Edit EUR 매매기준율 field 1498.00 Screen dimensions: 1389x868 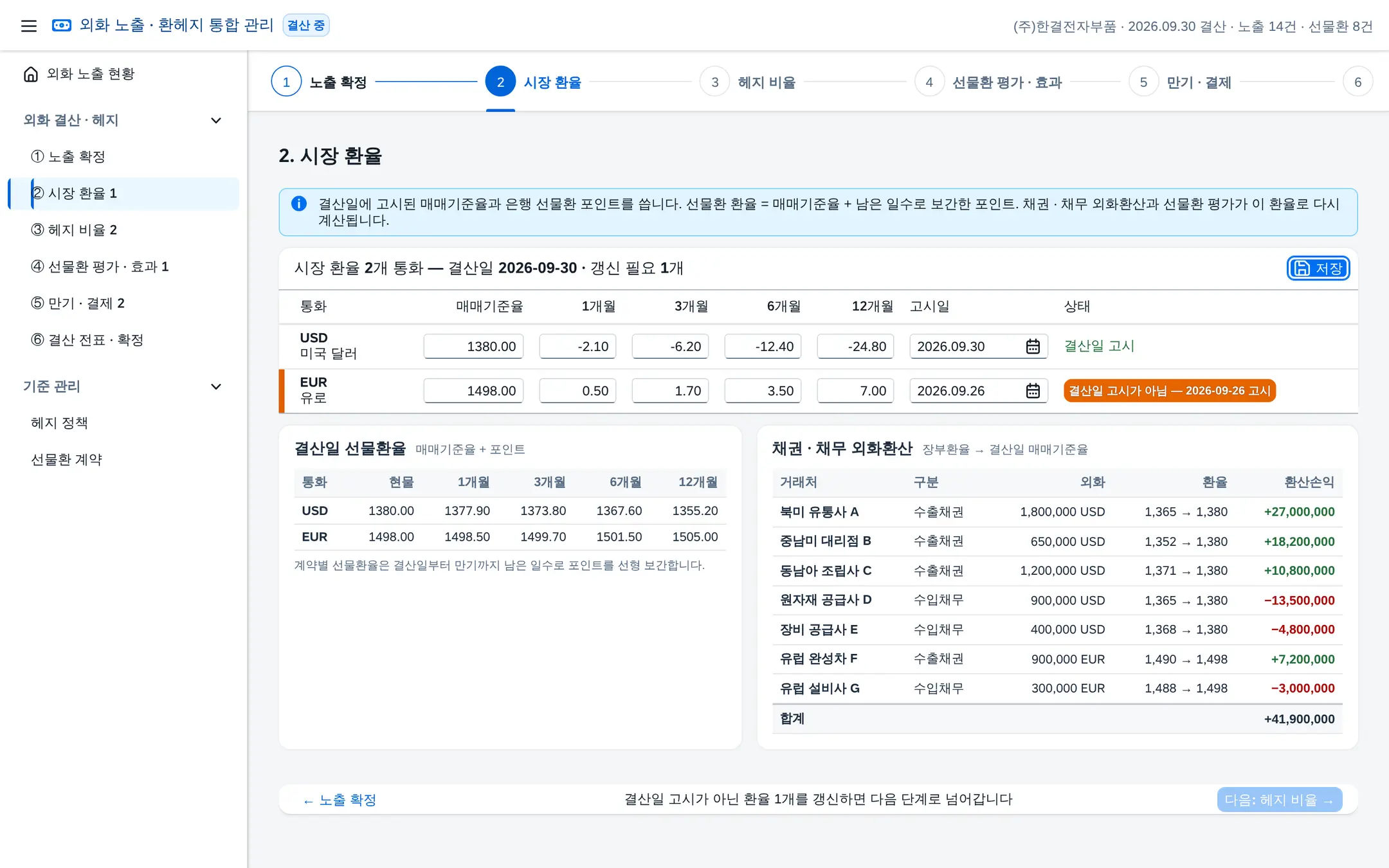point(473,391)
